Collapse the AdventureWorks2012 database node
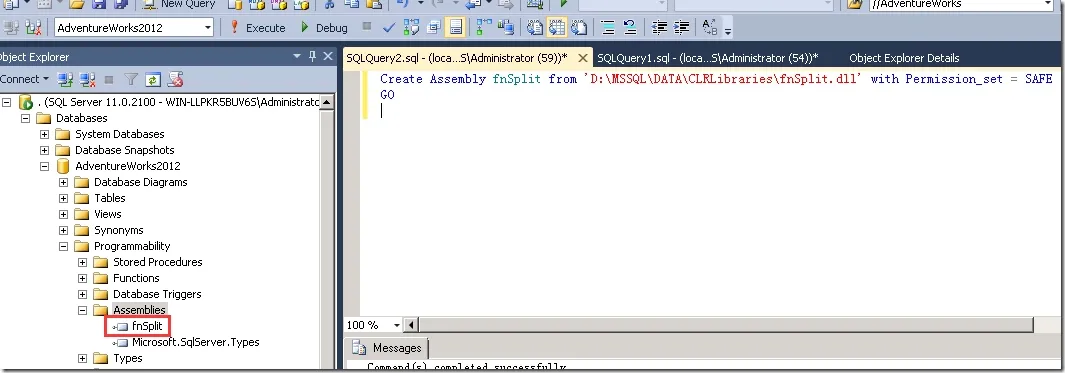This screenshot has width=1065, height=373. 45,166
